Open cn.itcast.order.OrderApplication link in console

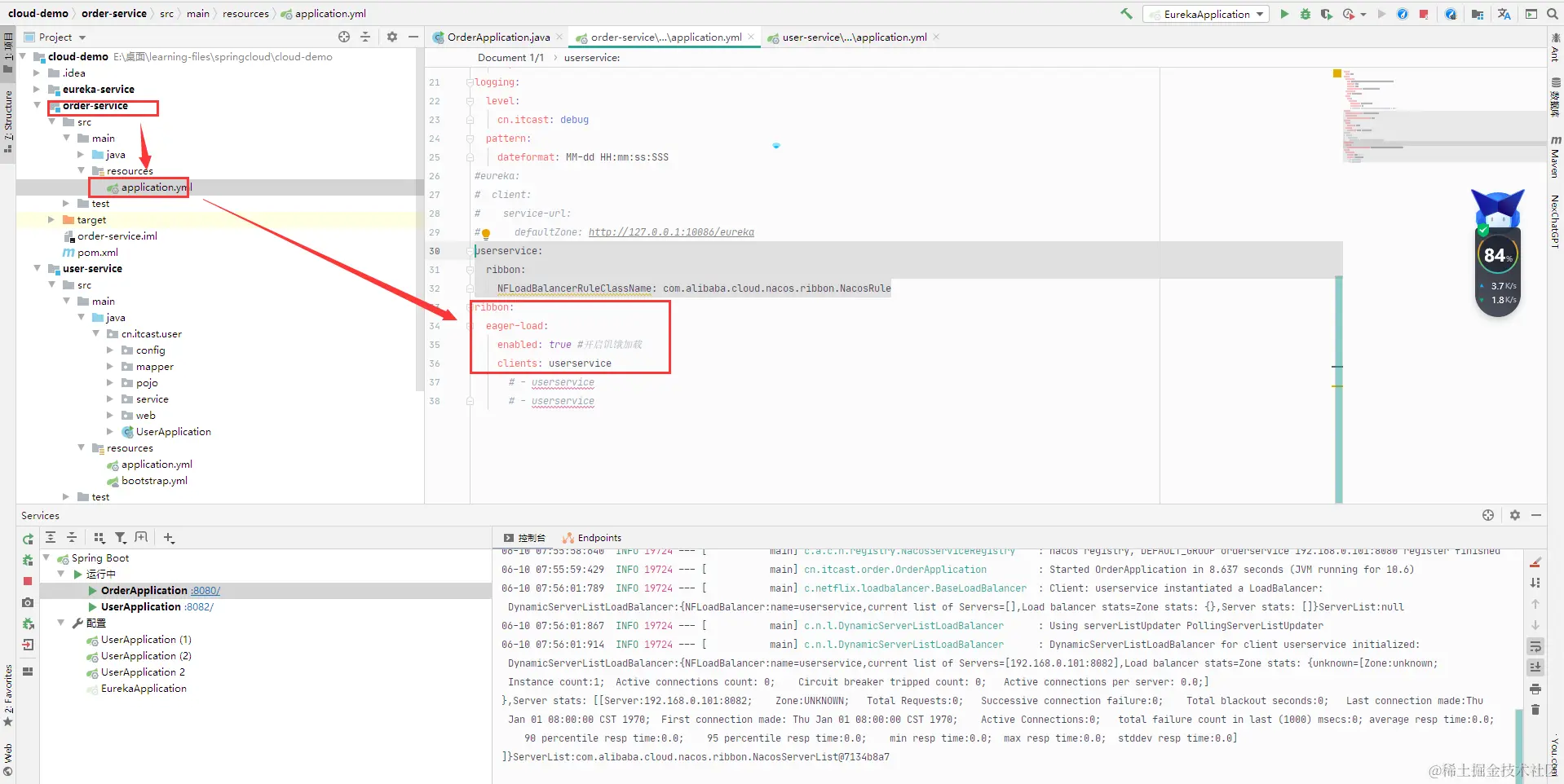[x=895, y=570]
